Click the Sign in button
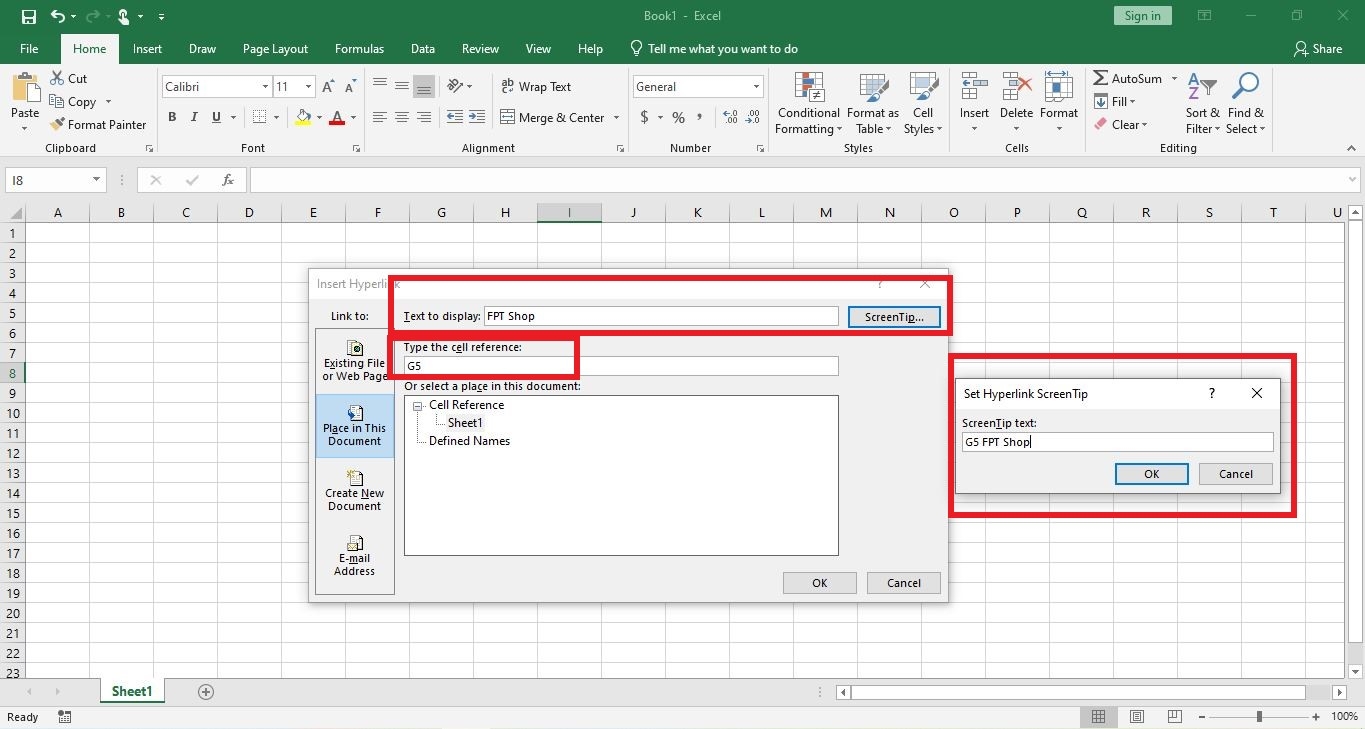The width and height of the screenshot is (1365, 729). coord(1142,15)
